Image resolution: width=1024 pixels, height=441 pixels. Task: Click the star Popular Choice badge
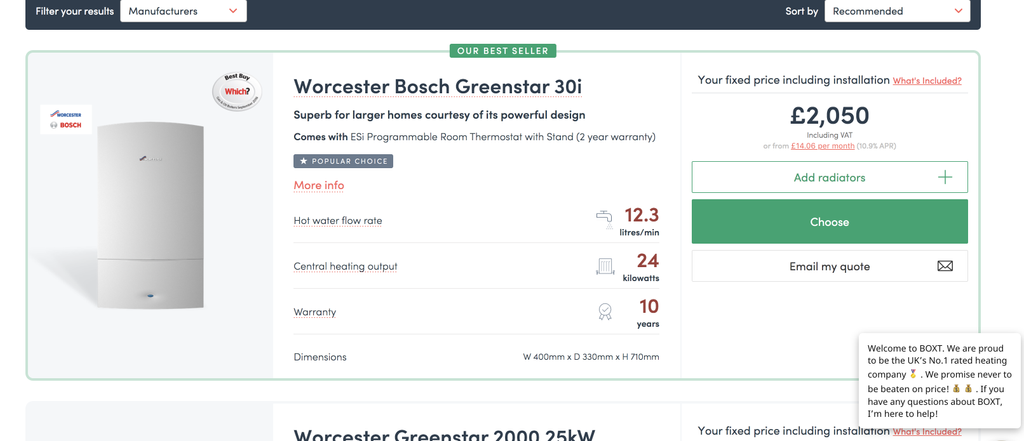tap(343, 161)
